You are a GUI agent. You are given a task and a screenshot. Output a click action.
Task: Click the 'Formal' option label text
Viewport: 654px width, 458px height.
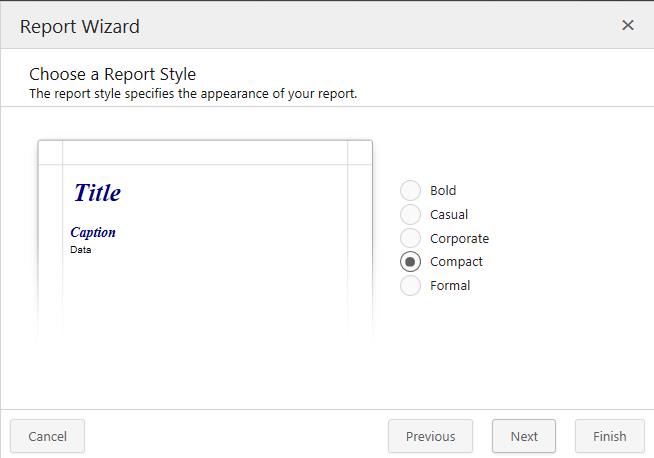coord(450,286)
